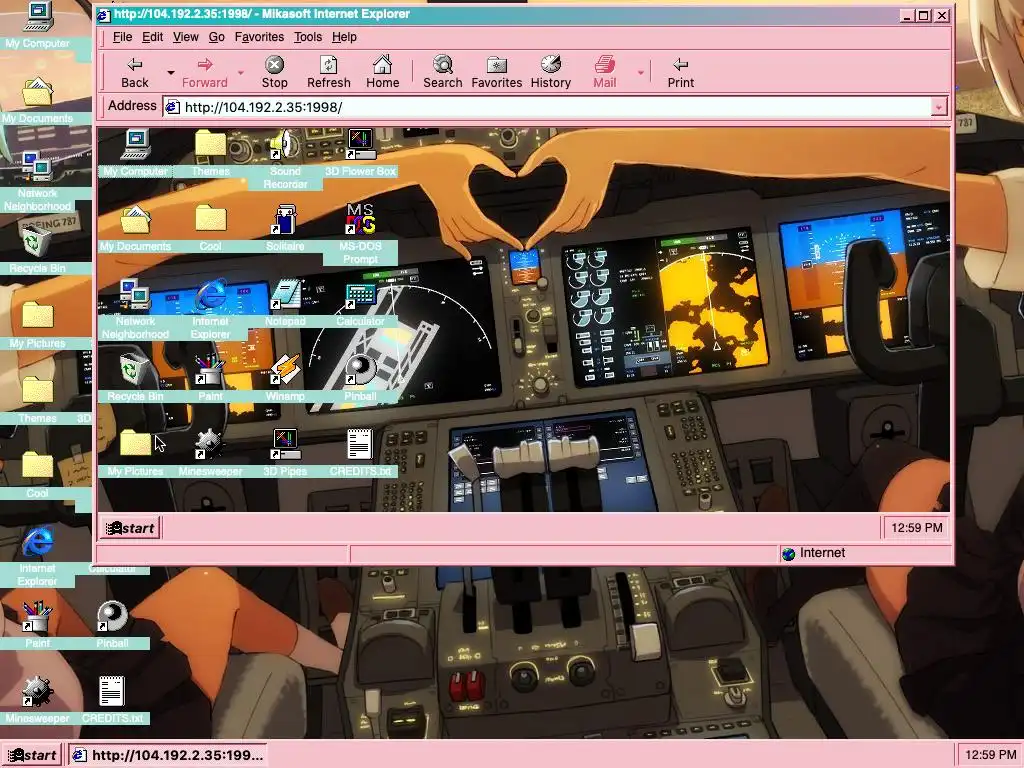
Task: Click the outer taskbar start button
Action: pos(31,755)
